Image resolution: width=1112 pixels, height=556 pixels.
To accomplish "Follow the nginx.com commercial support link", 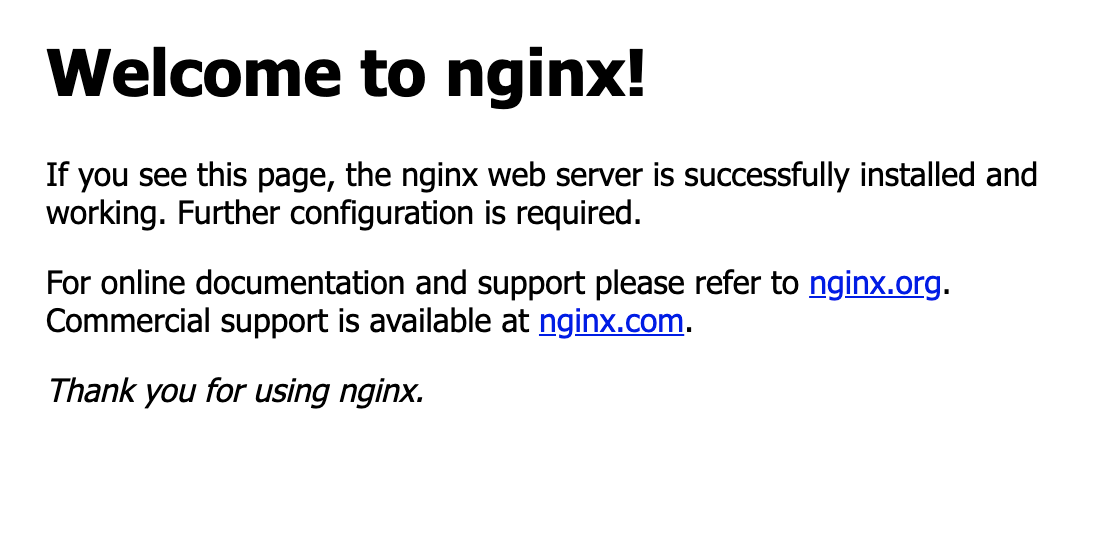I will click(611, 321).
